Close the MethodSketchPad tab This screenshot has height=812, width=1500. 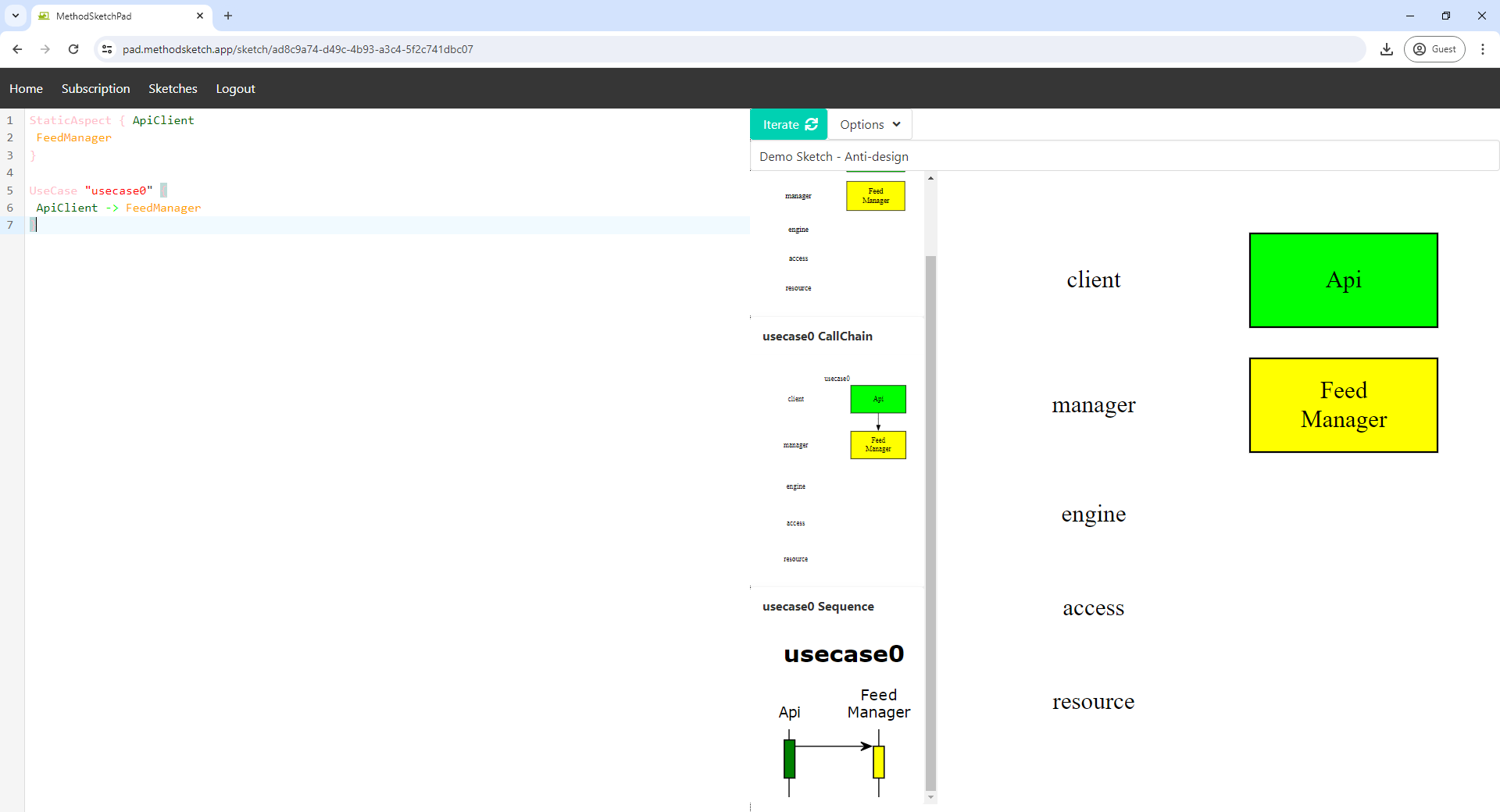200,16
